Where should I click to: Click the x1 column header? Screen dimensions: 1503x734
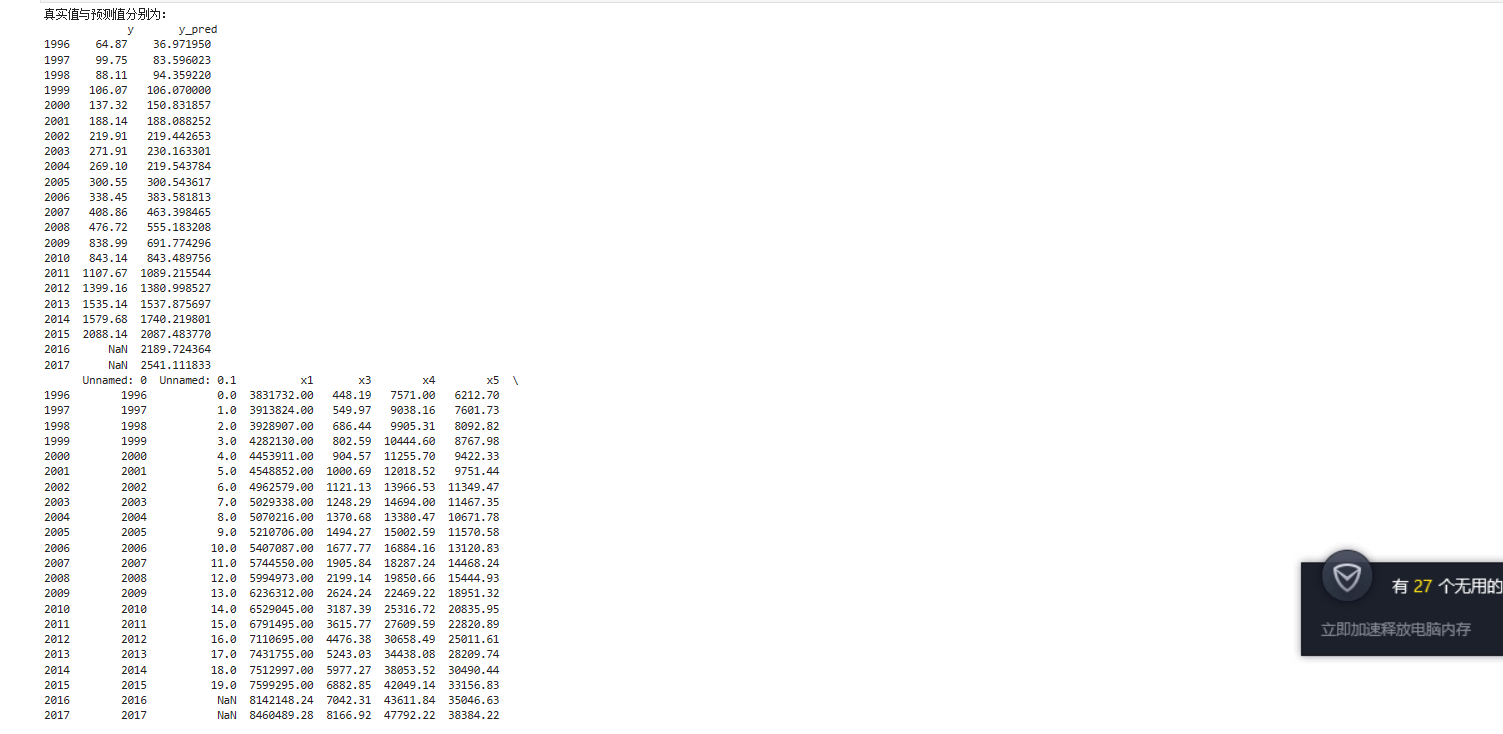click(x=307, y=380)
